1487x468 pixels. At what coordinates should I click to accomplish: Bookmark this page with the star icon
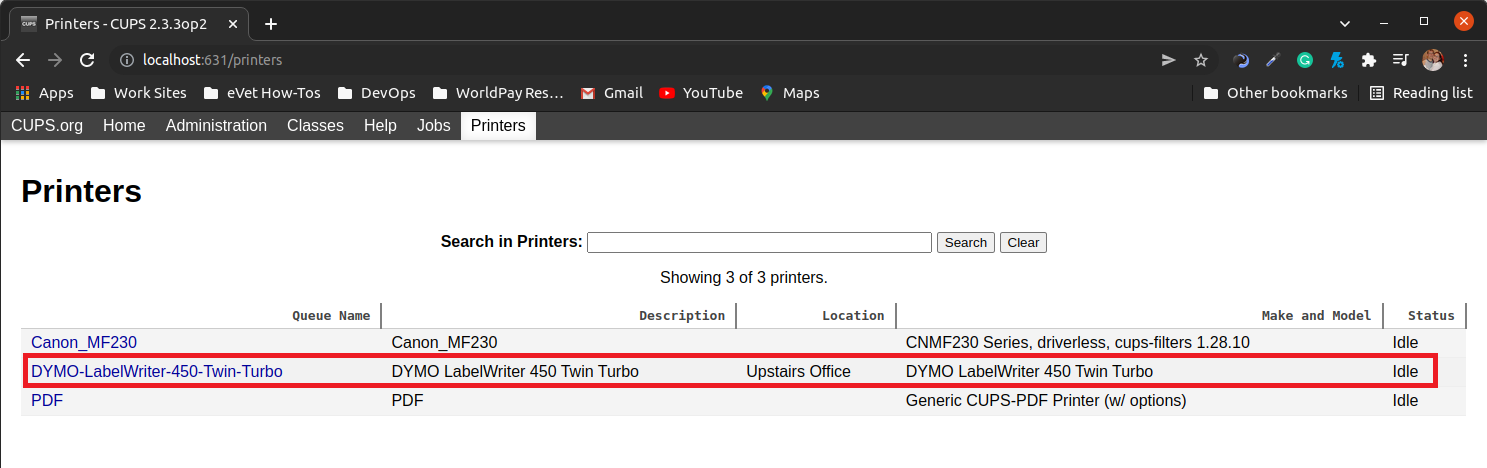click(1201, 60)
